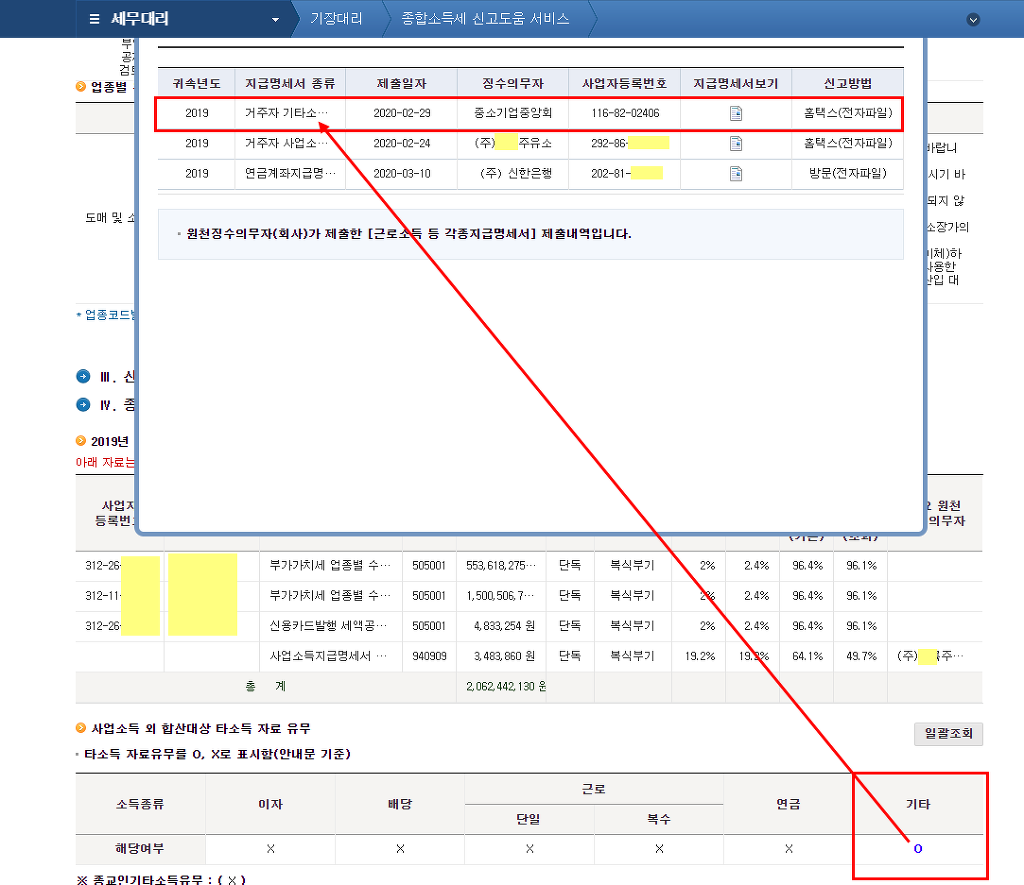Open 종합소득세 신고도움 서비스 breadcrumb tab

(x=485, y=18)
